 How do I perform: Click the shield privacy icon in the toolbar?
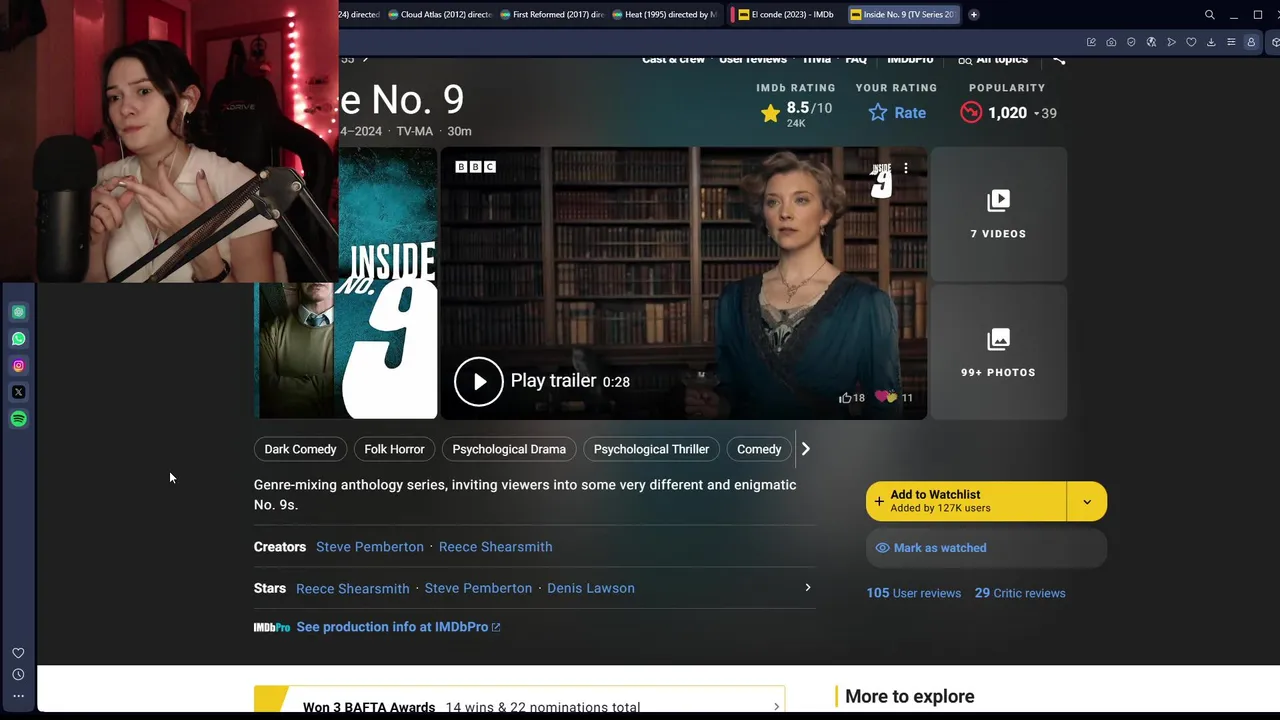(1131, 42)
